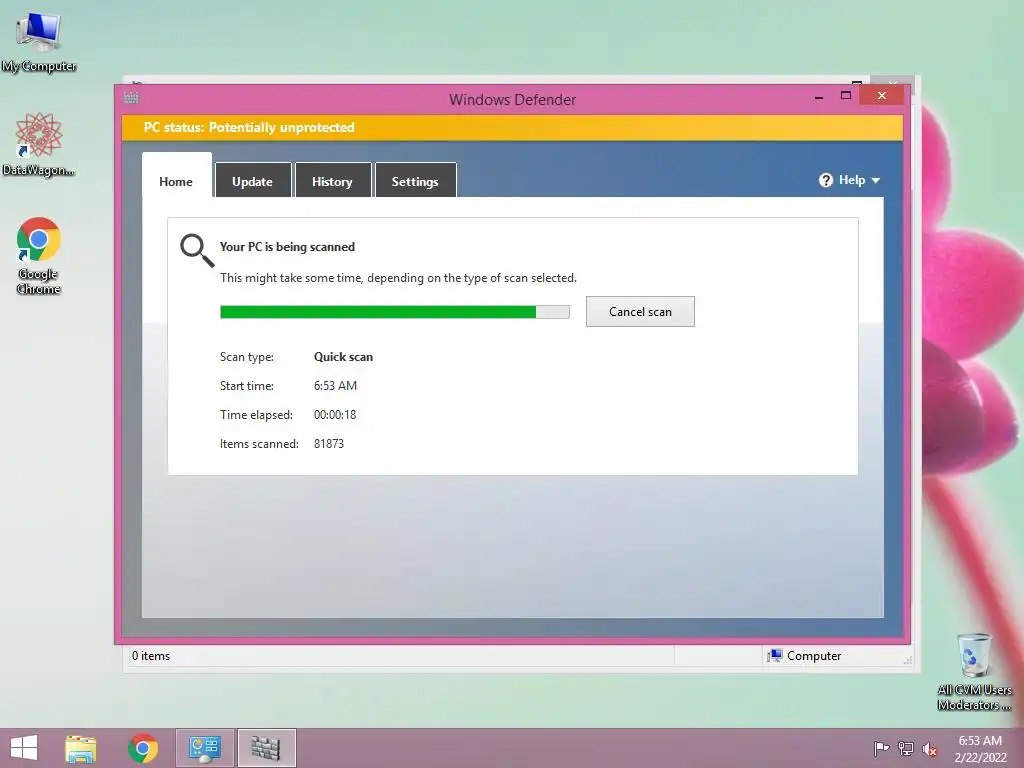This screenshot has height=768, width=1024.
Task: Click the PC status unprotected banner
Action: (512, 127)
